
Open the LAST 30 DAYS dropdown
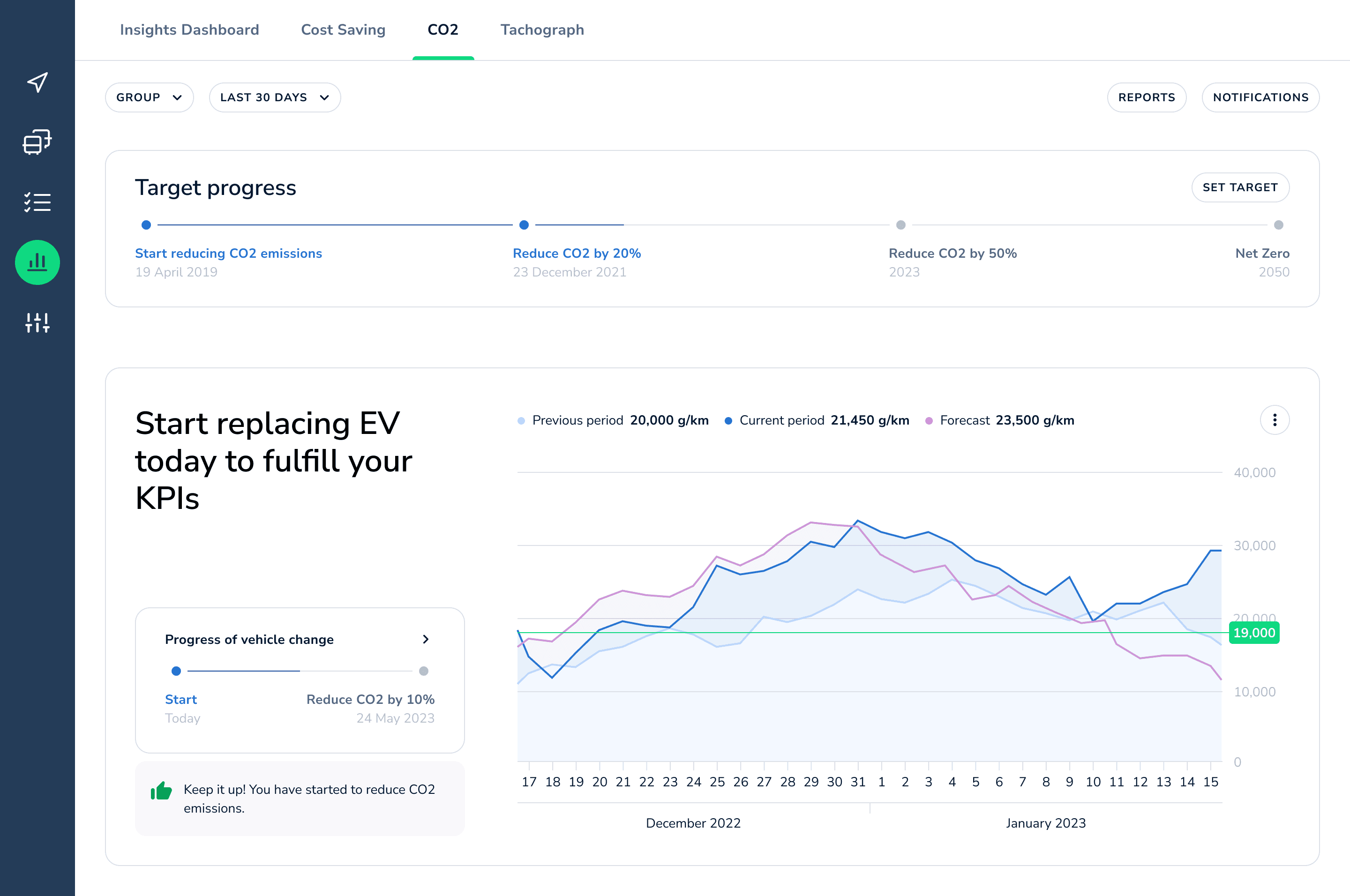click(x=274, y=98)
